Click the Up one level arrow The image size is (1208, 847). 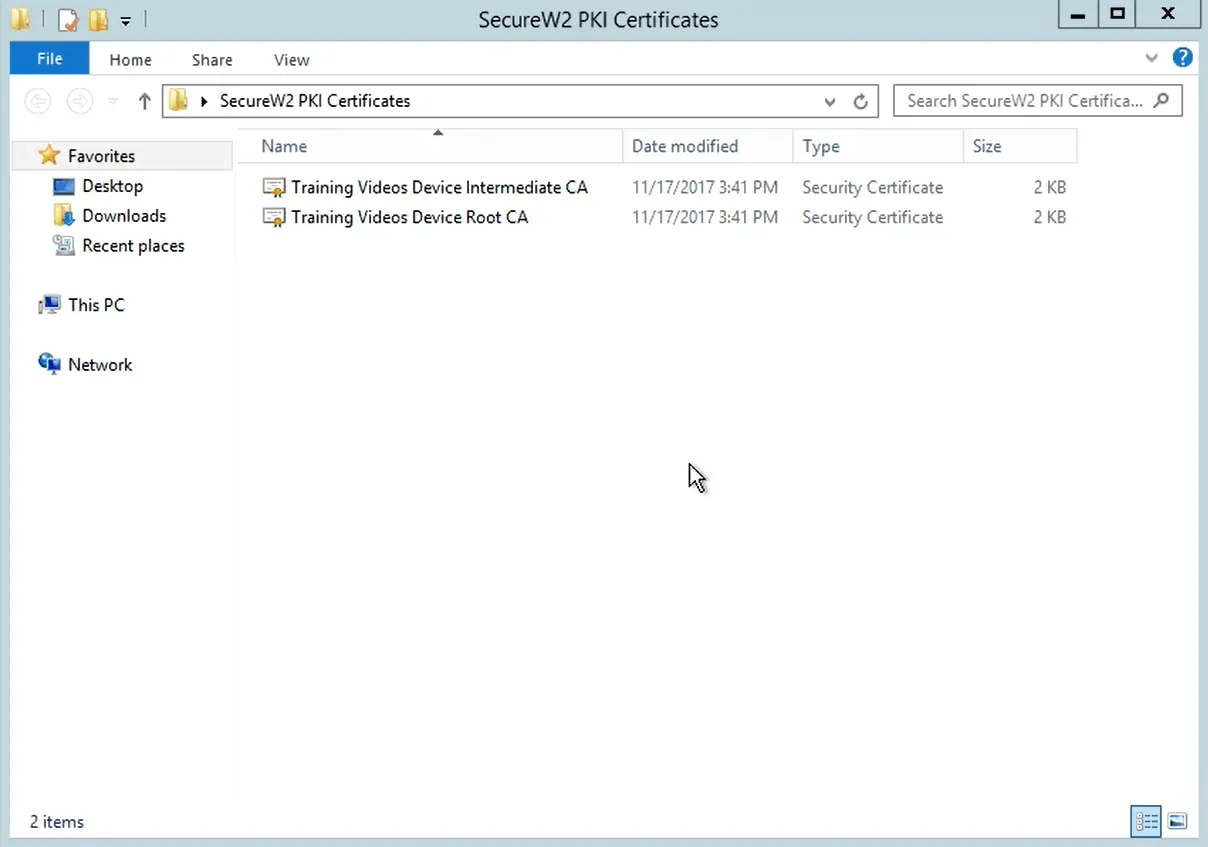click(x=144, y=101)
